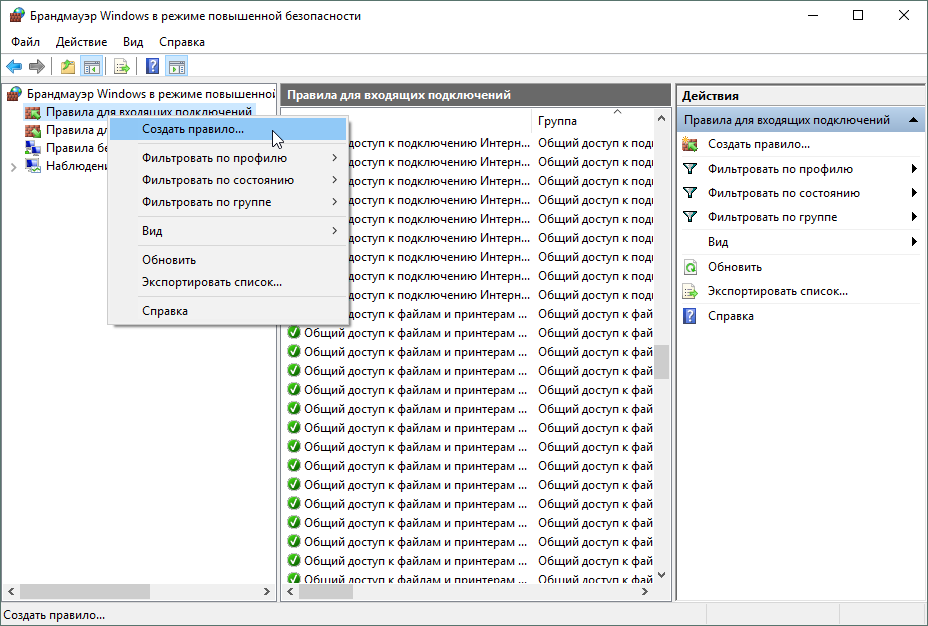Expand the 'Наблюдение' tree node arrow

[13, 166]
